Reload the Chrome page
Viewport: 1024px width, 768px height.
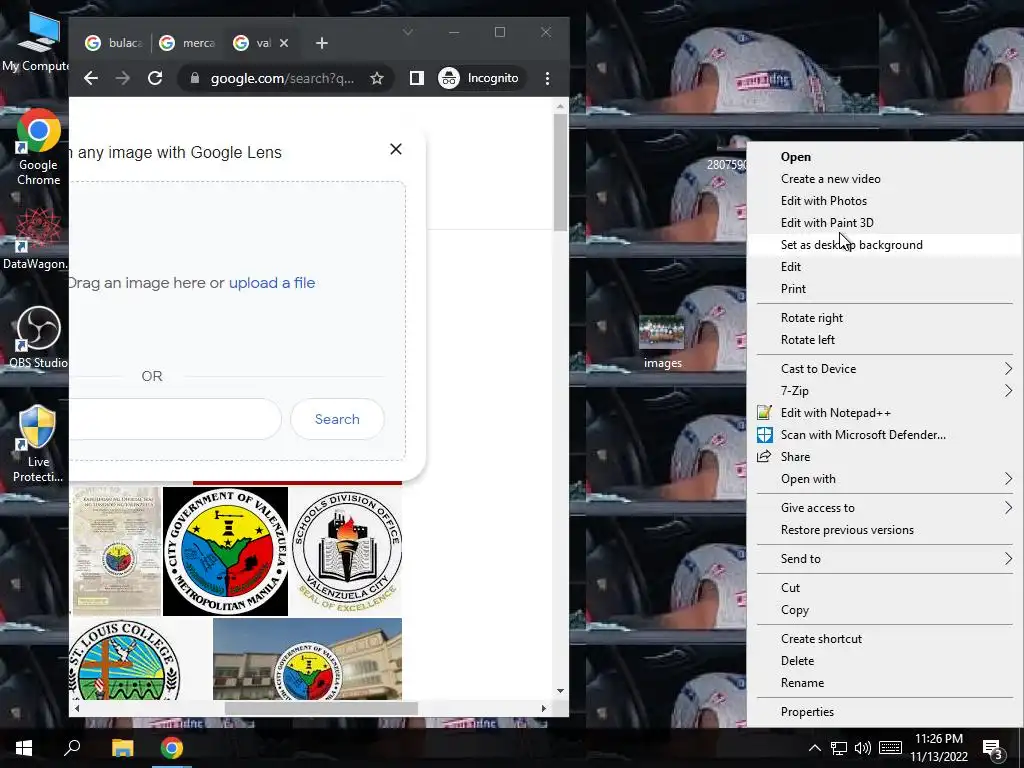(x=155, y=78)
